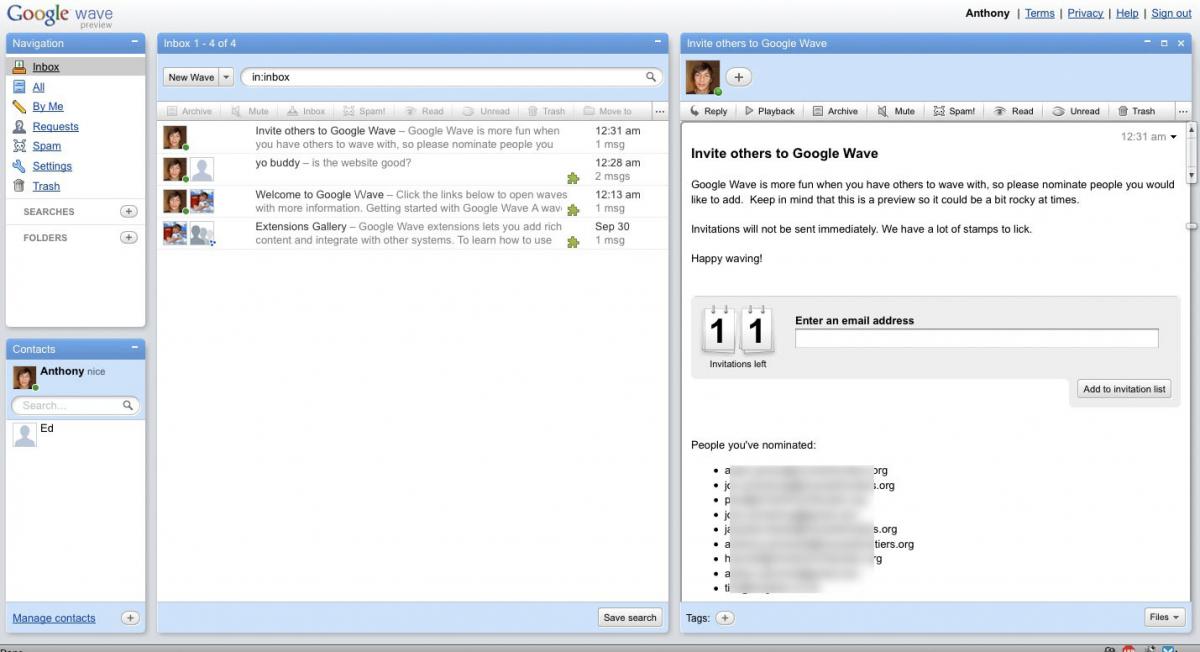1200x652 pixels.
Task: Send wave to Trash from inbox toolbar
Action: pos(547,111)
